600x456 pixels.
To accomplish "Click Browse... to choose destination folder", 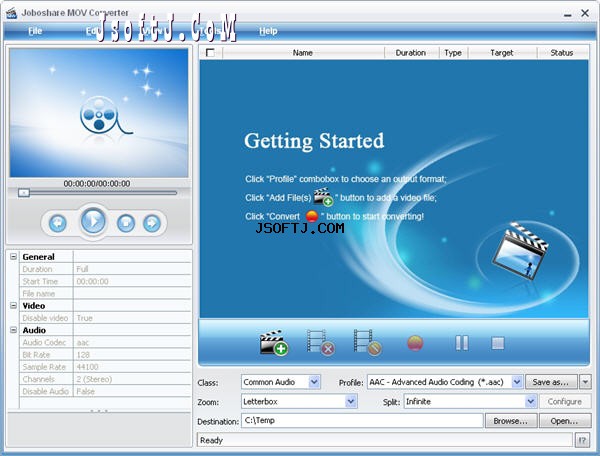I will coord(511,421).
